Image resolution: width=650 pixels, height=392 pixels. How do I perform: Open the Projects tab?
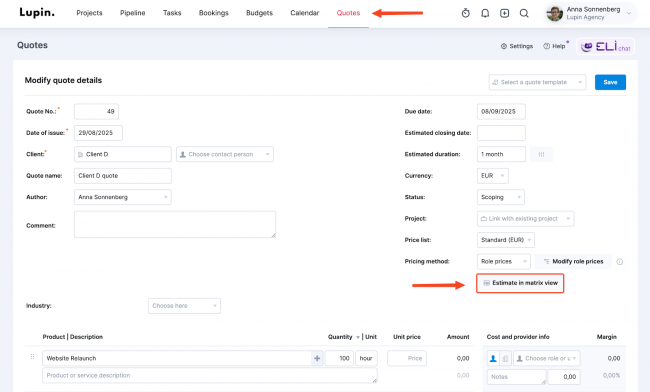[89, 13]
